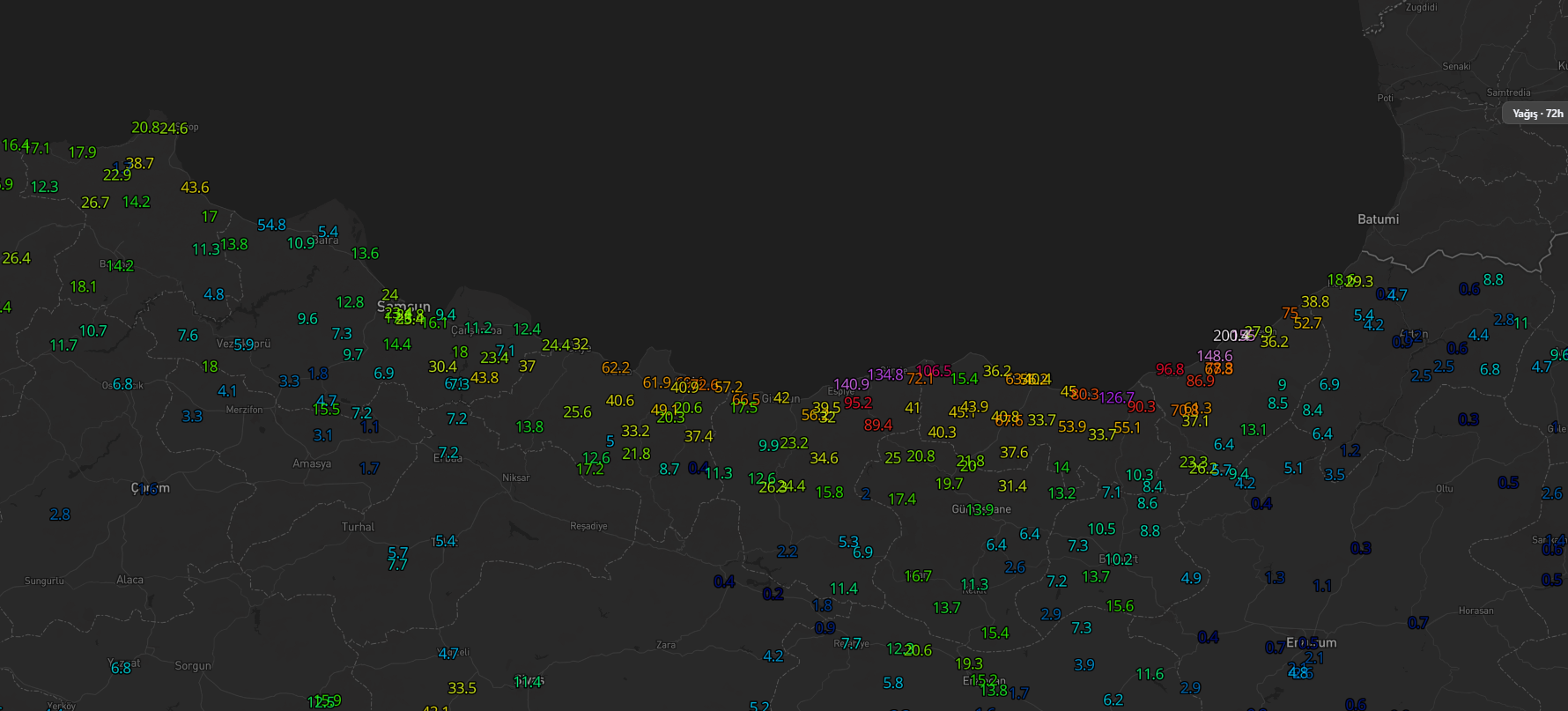This screenshot has height=711, width=1568.
Task: Select the yellow 43.6 rainfall reading
Action: click(195, 188)
